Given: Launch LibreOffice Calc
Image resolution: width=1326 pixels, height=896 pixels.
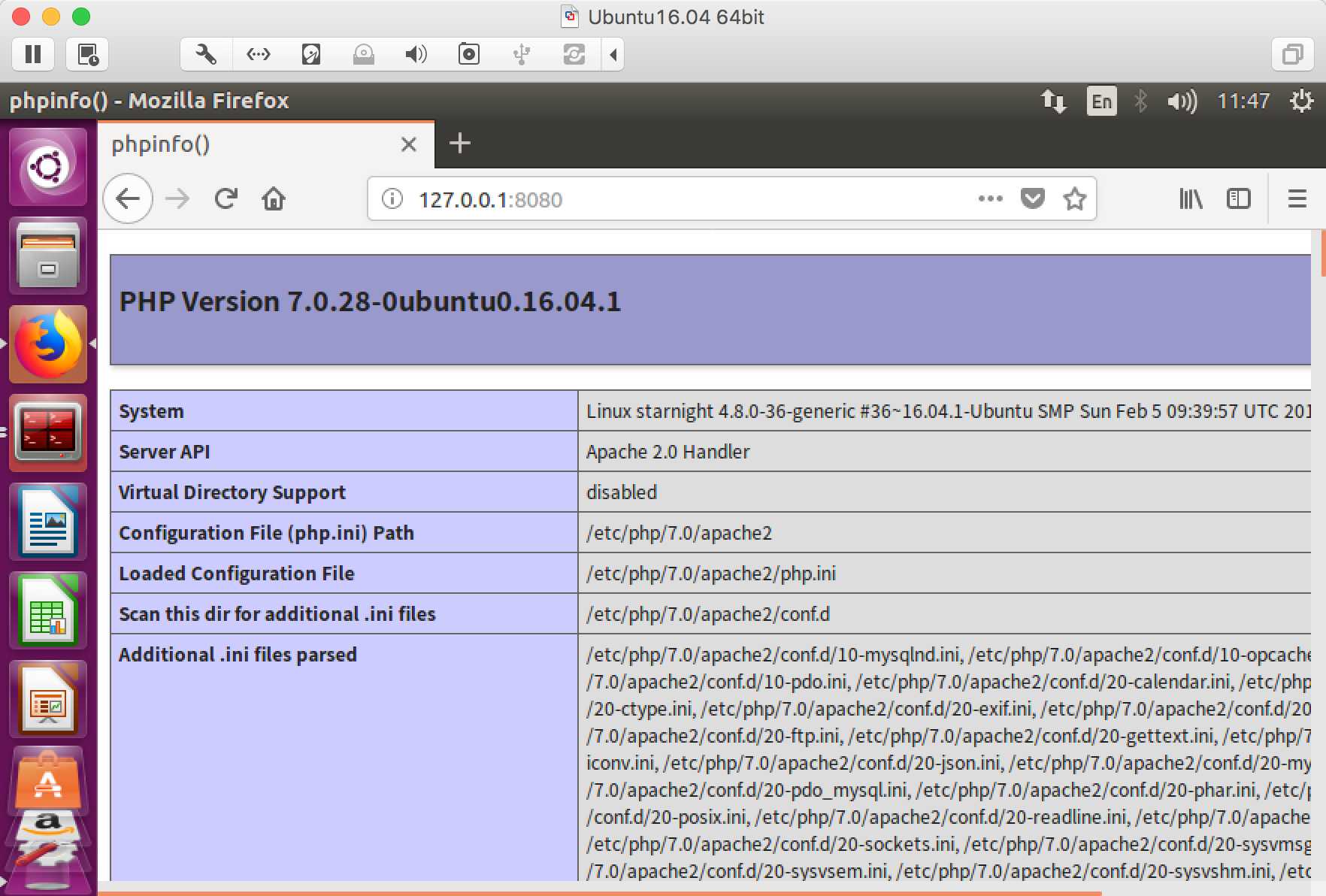Looking at the screenshot, I should [x=48, y=610].
